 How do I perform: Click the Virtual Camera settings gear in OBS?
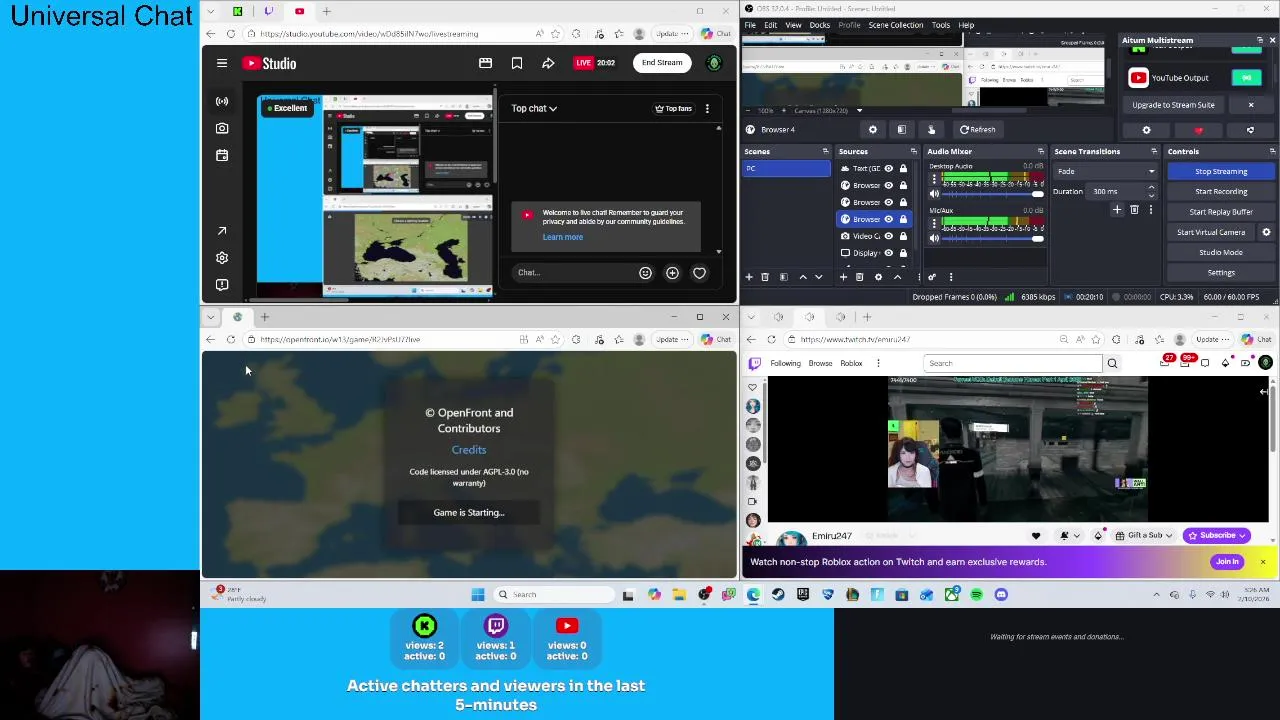click(x=1266, y=232)
